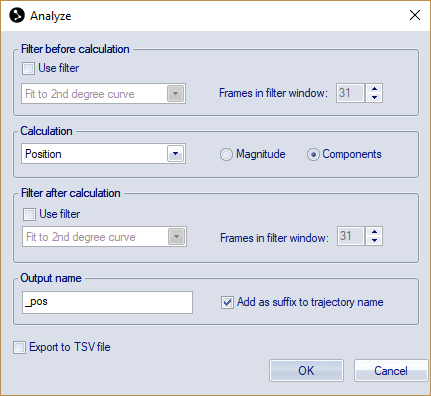Screen dimensions: 431x396
Task: Uncheck Add as suffix to trajectory name
Action: pyautogui.click(x=227, y=303)
